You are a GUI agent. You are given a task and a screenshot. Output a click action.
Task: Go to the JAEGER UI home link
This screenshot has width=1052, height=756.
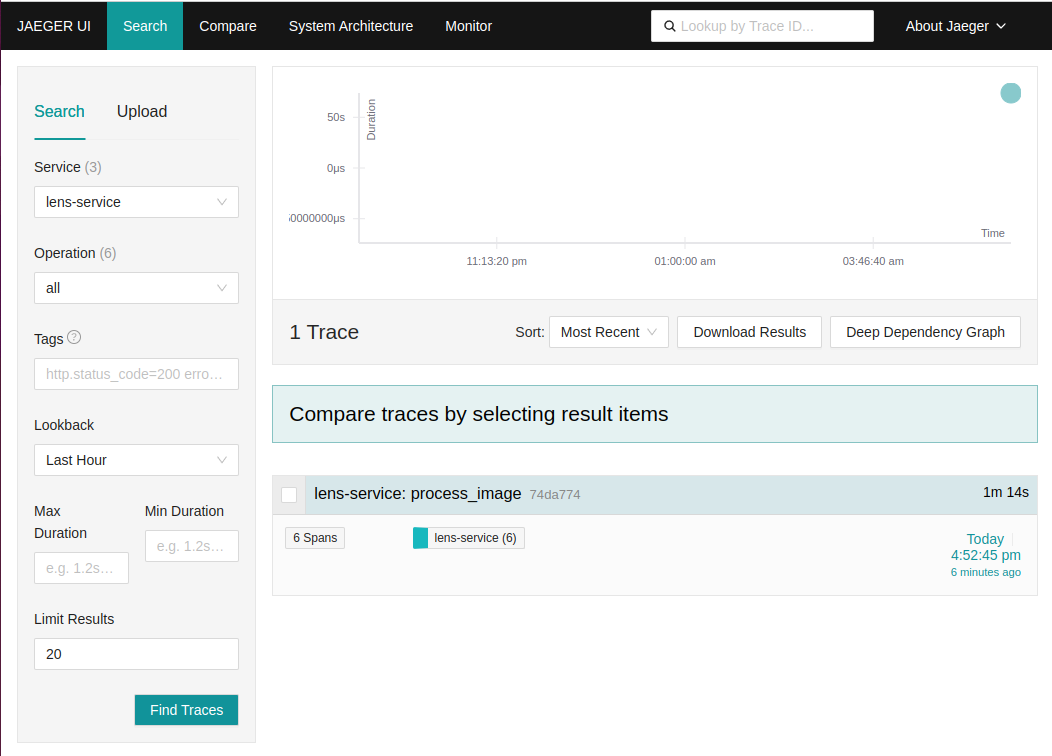54,26
